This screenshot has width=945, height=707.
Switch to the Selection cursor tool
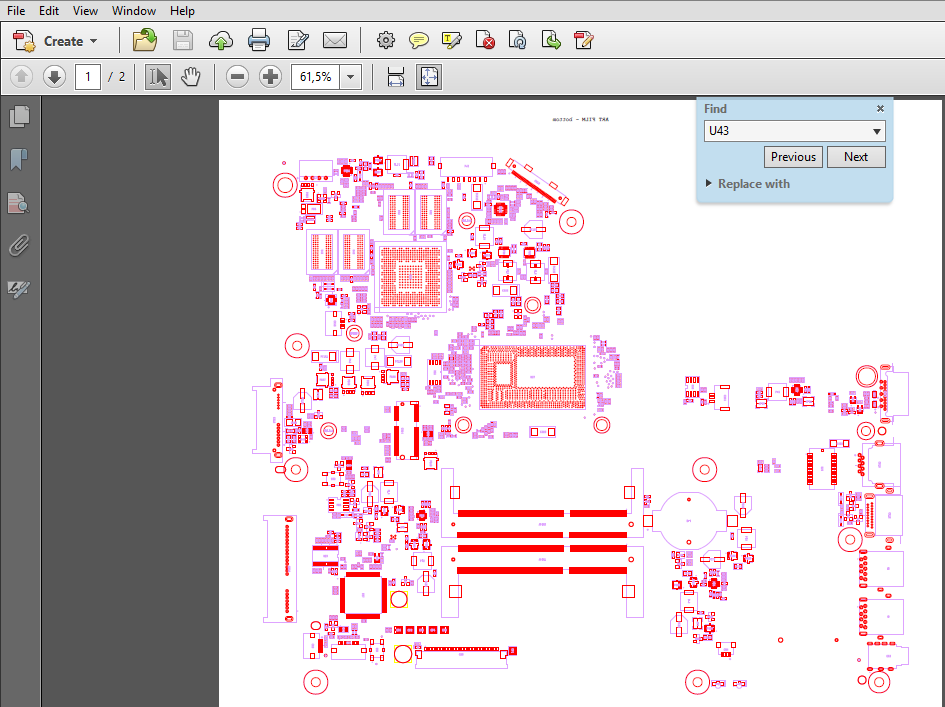157,77
